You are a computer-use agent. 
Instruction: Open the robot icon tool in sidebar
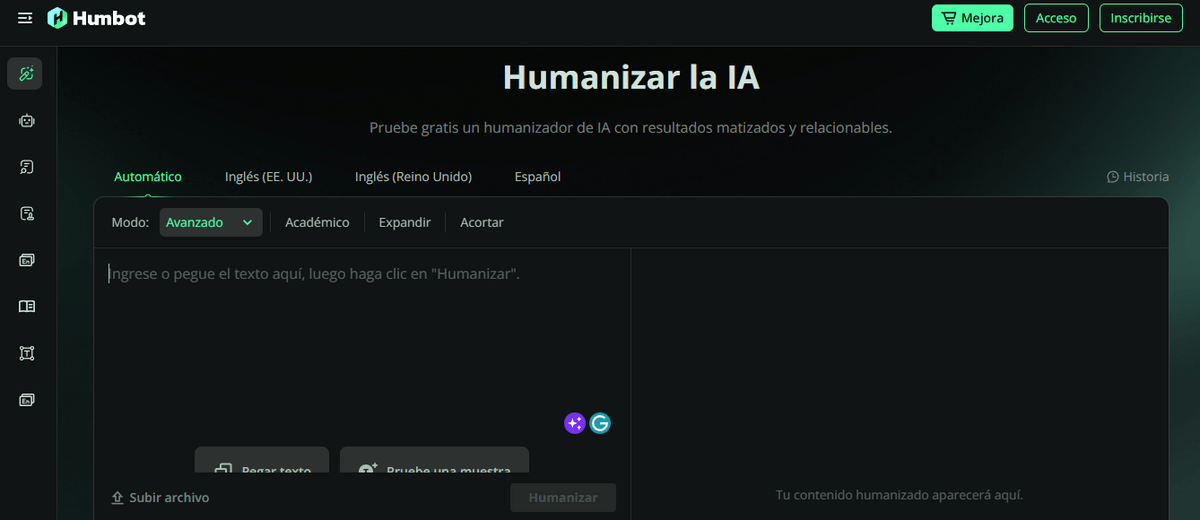pyautogui.click(x=26, y=121)
